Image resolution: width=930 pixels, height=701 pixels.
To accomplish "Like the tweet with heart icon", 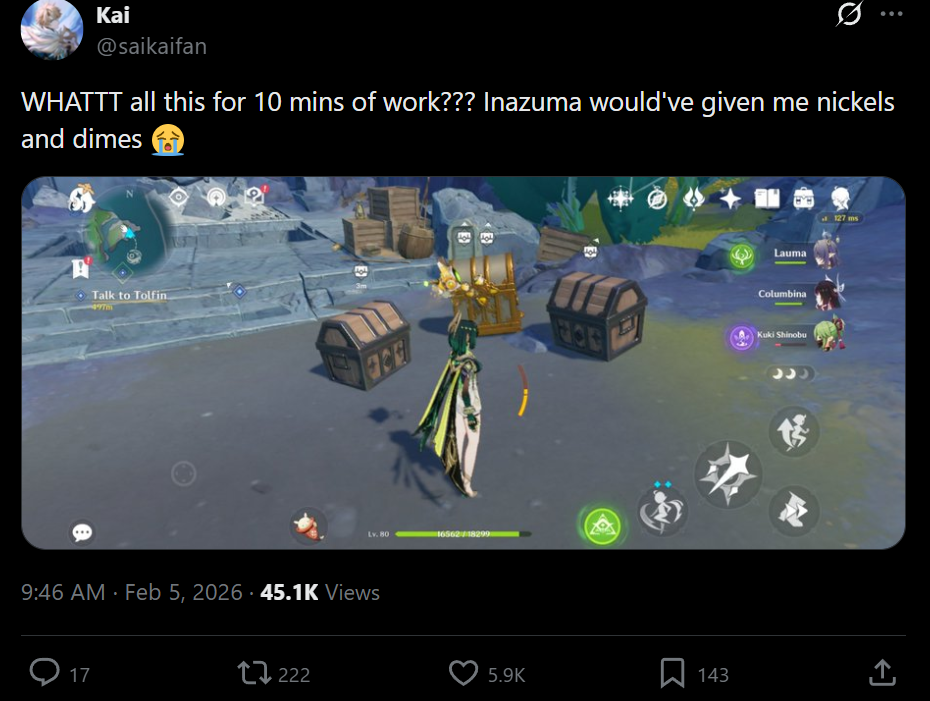I will (463, 673).
